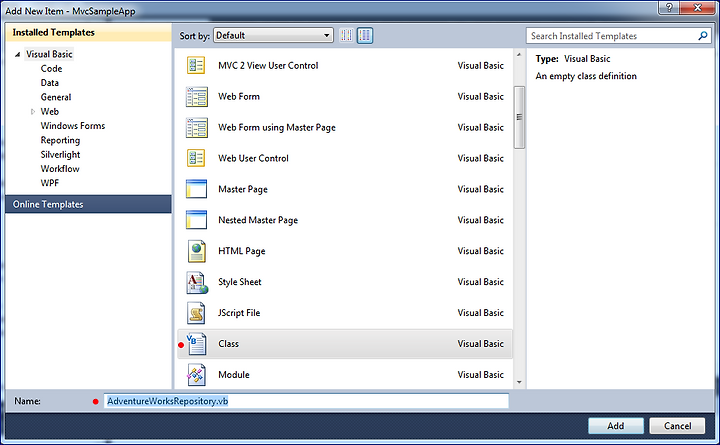Select the "Style Sheet" template name
Image resolution: width=720 pixels, height=445 pixels.
tap(240, 282)
